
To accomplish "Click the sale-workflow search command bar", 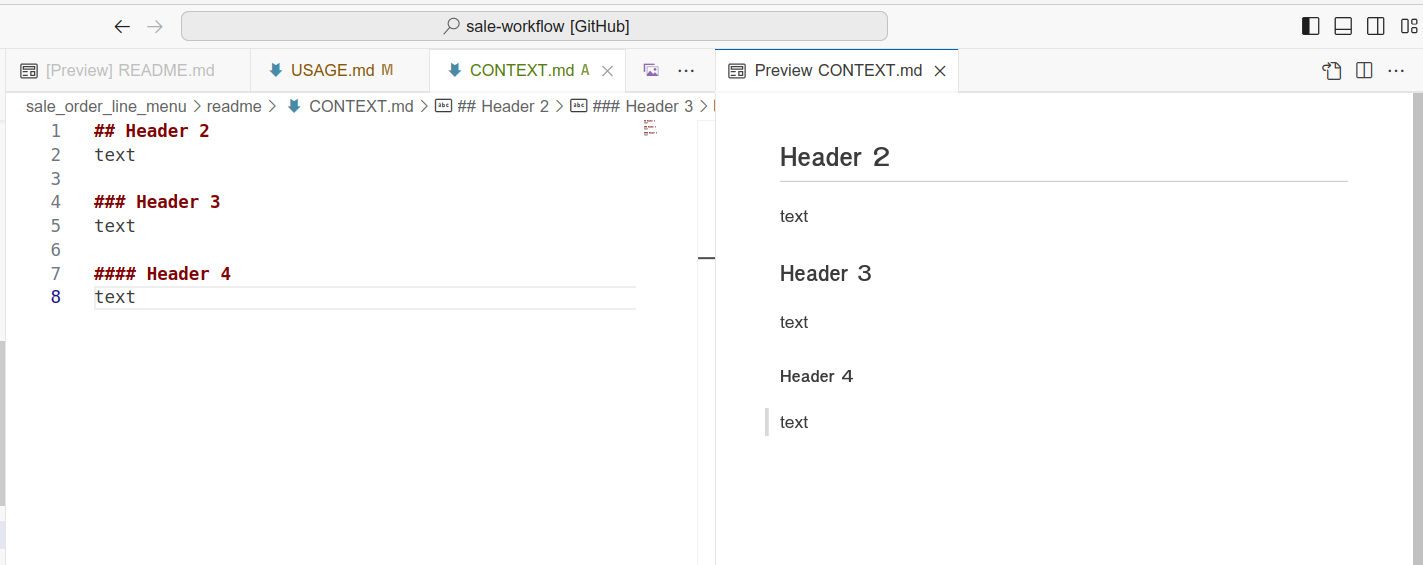I will point(534,26).
